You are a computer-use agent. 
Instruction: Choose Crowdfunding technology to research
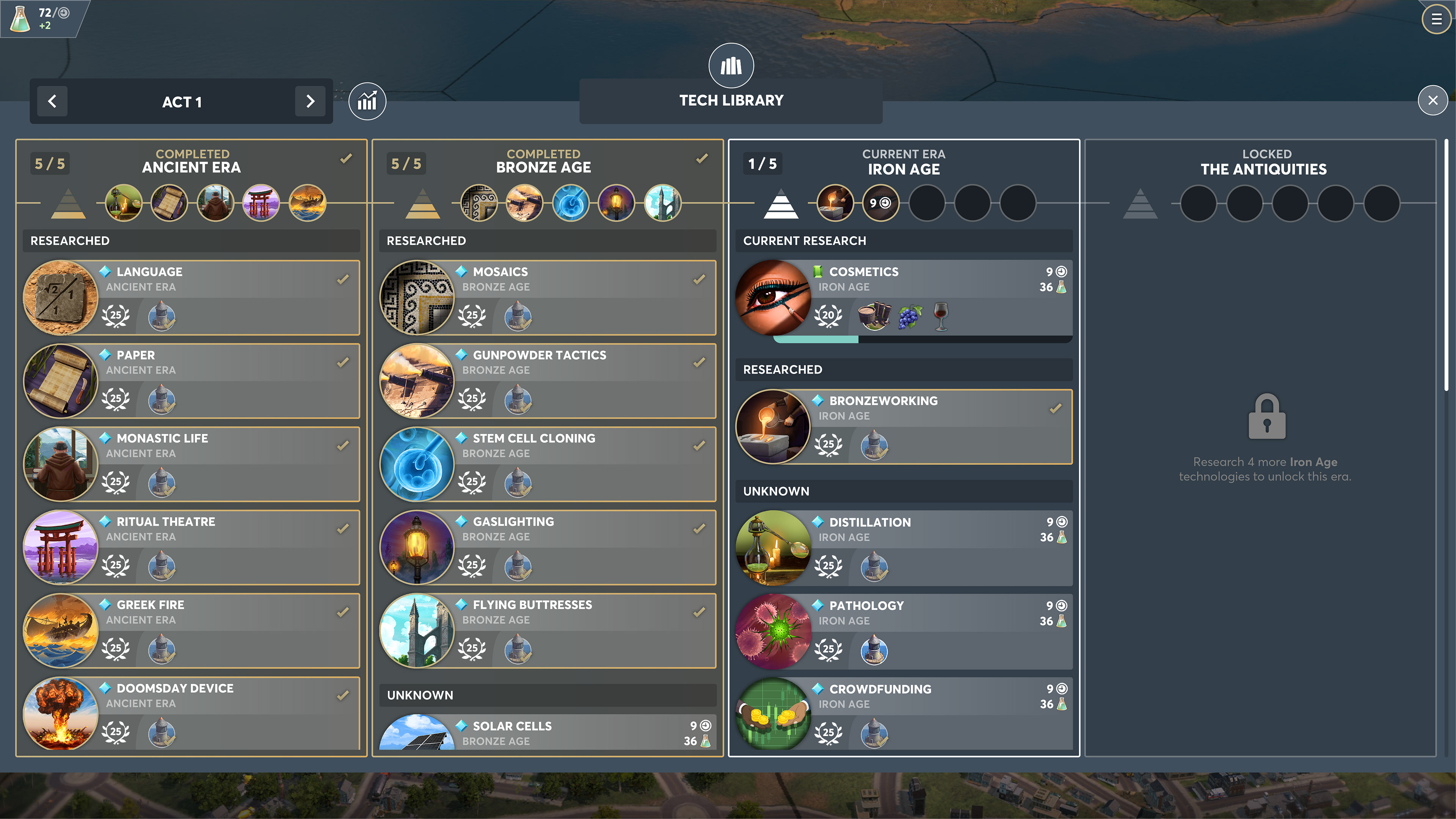coord(904,714)
